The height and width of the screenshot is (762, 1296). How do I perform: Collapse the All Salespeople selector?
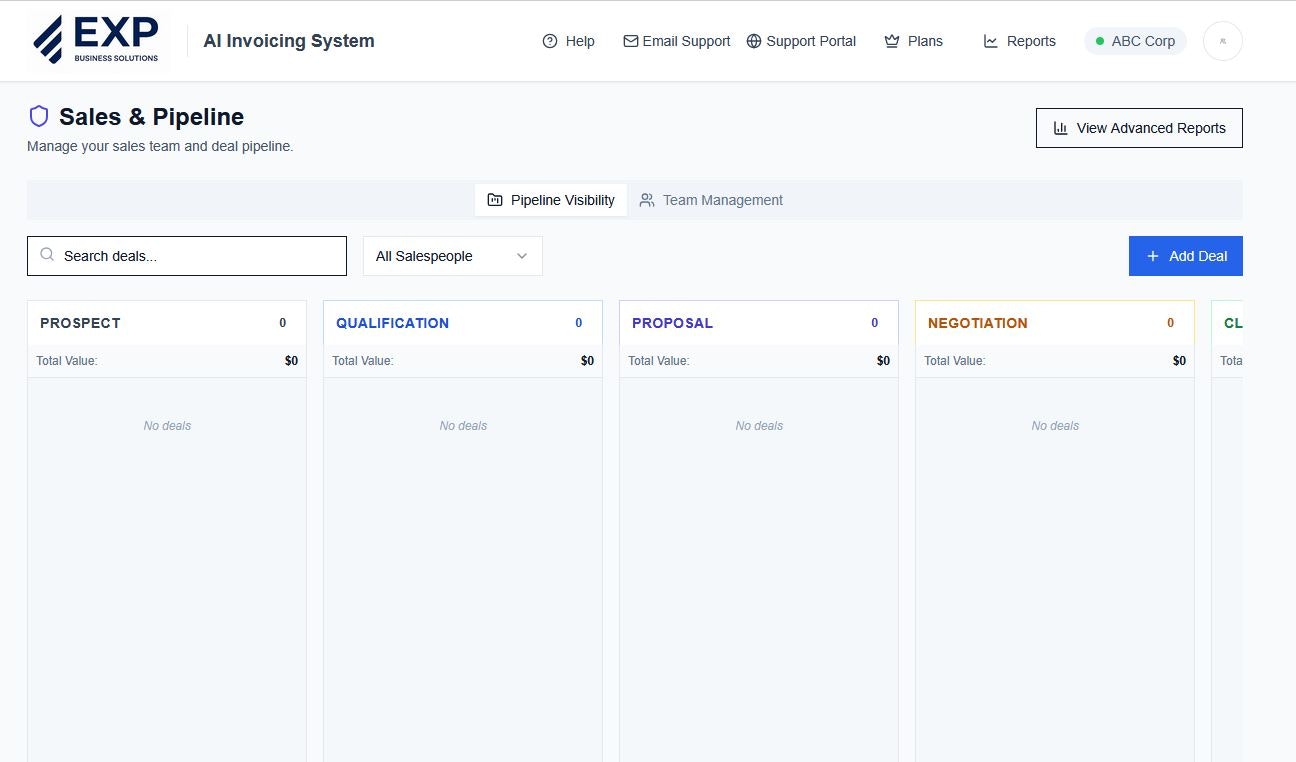pyautogui.click(x=452, y=255)
